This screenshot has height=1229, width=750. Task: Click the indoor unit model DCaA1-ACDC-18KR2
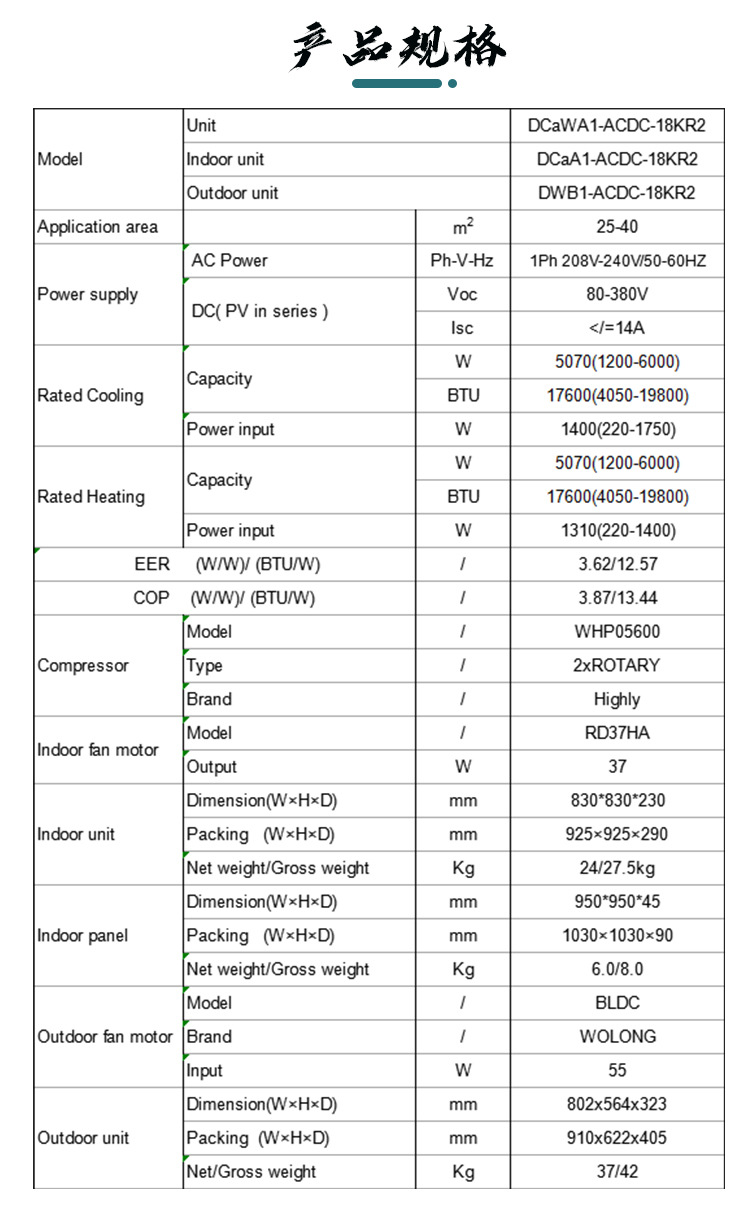[x=617, y=160]
